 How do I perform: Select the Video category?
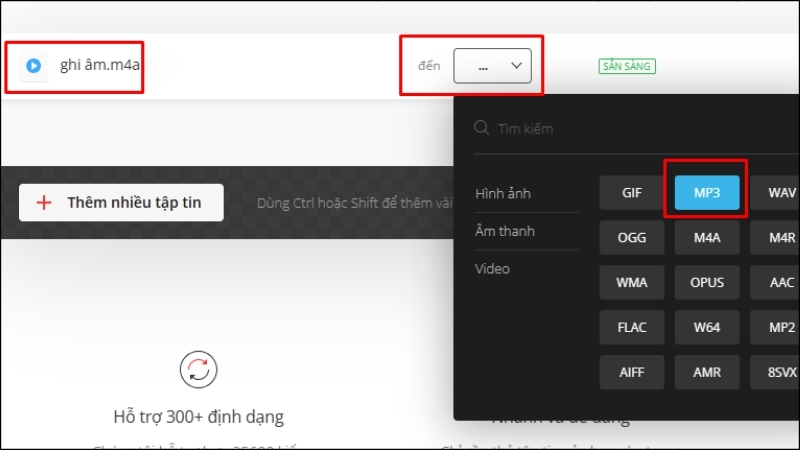(492, 269)
